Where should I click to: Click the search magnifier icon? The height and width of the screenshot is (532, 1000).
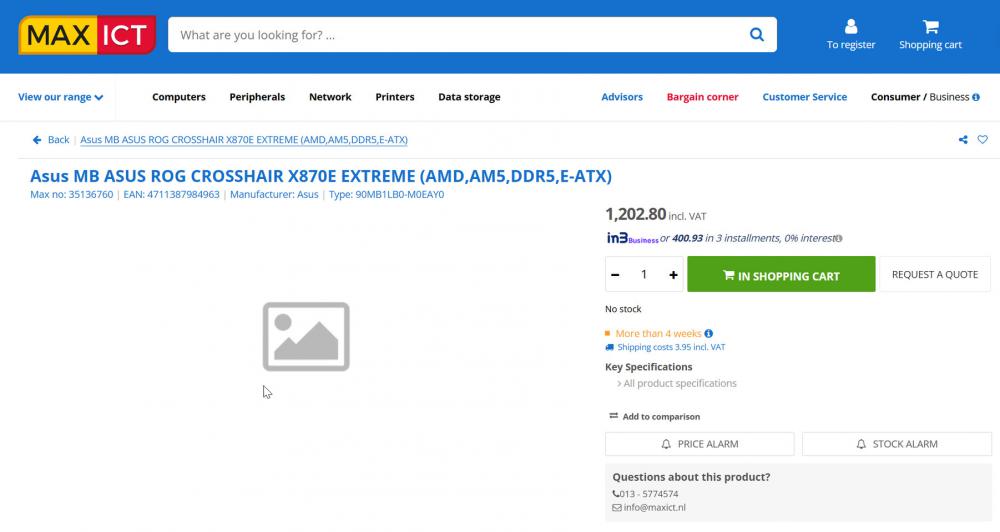tap(756, 34)
